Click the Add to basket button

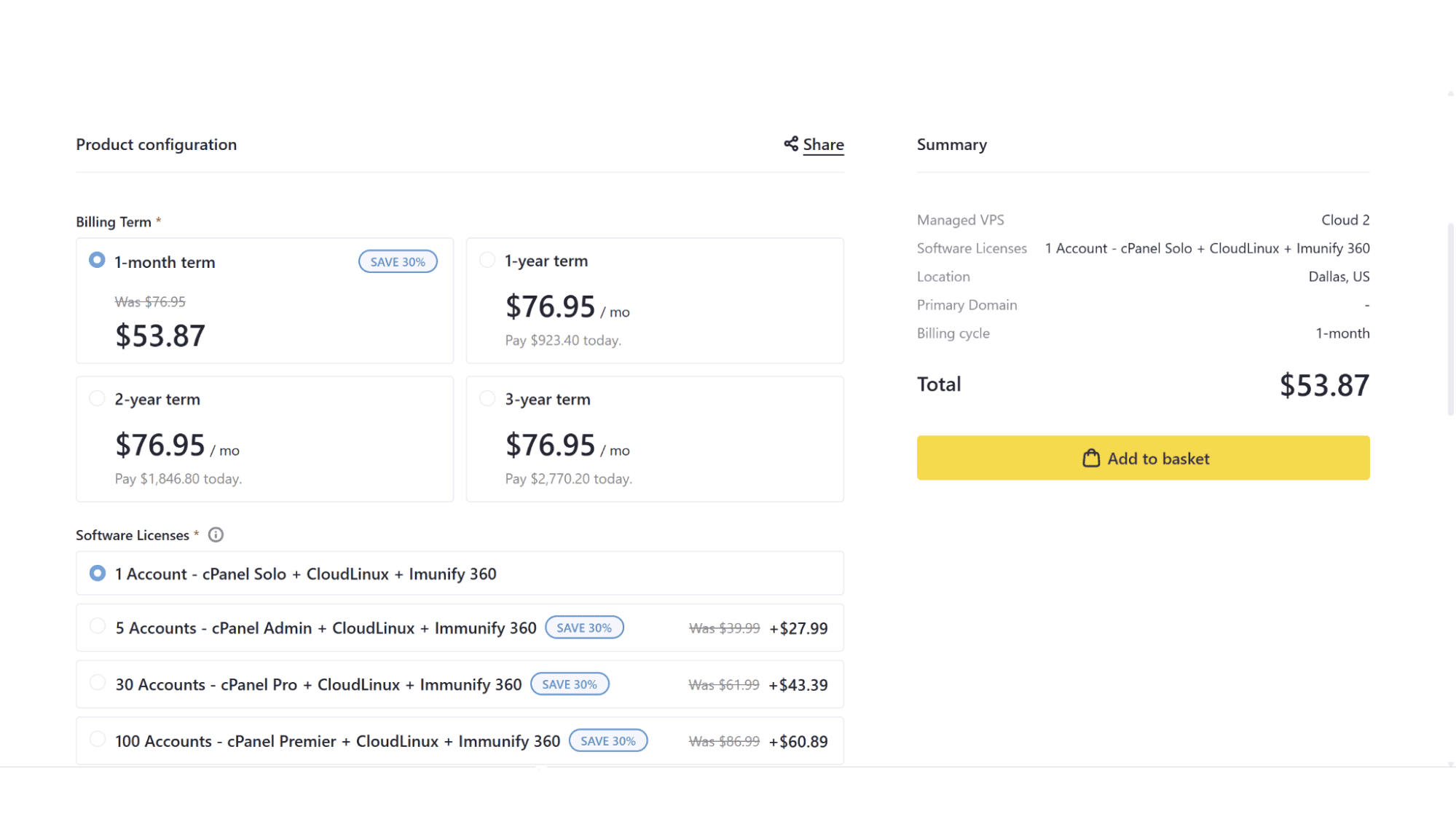1143,458
